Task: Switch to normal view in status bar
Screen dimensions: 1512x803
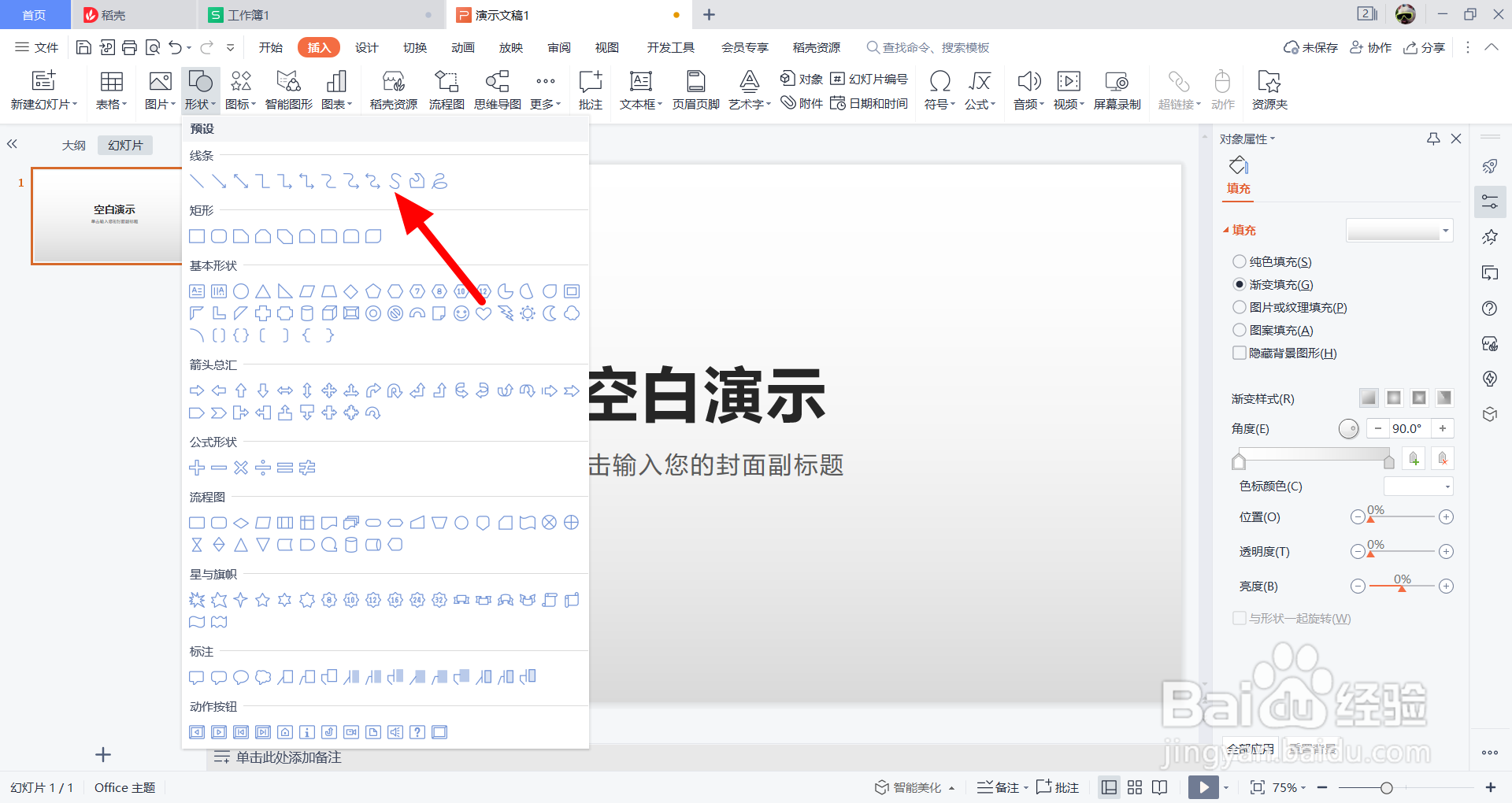Action: [x=1109, y=787]
